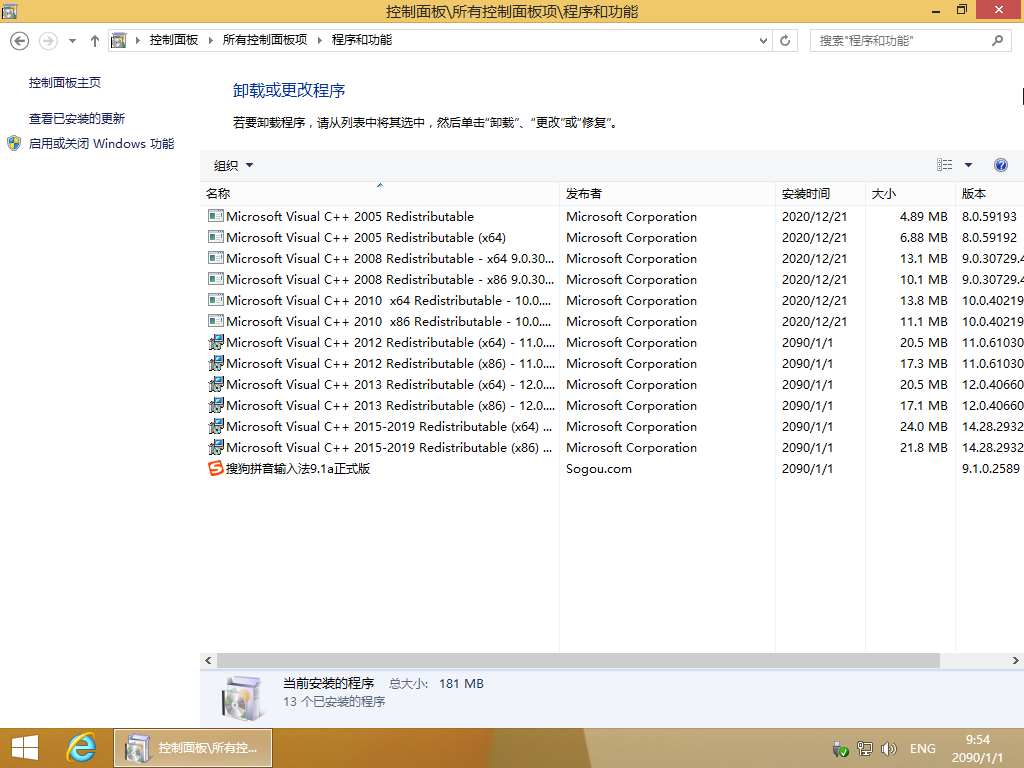Select Visual C++ 2012 (x86) installer icon

click(x=216, y=363)
